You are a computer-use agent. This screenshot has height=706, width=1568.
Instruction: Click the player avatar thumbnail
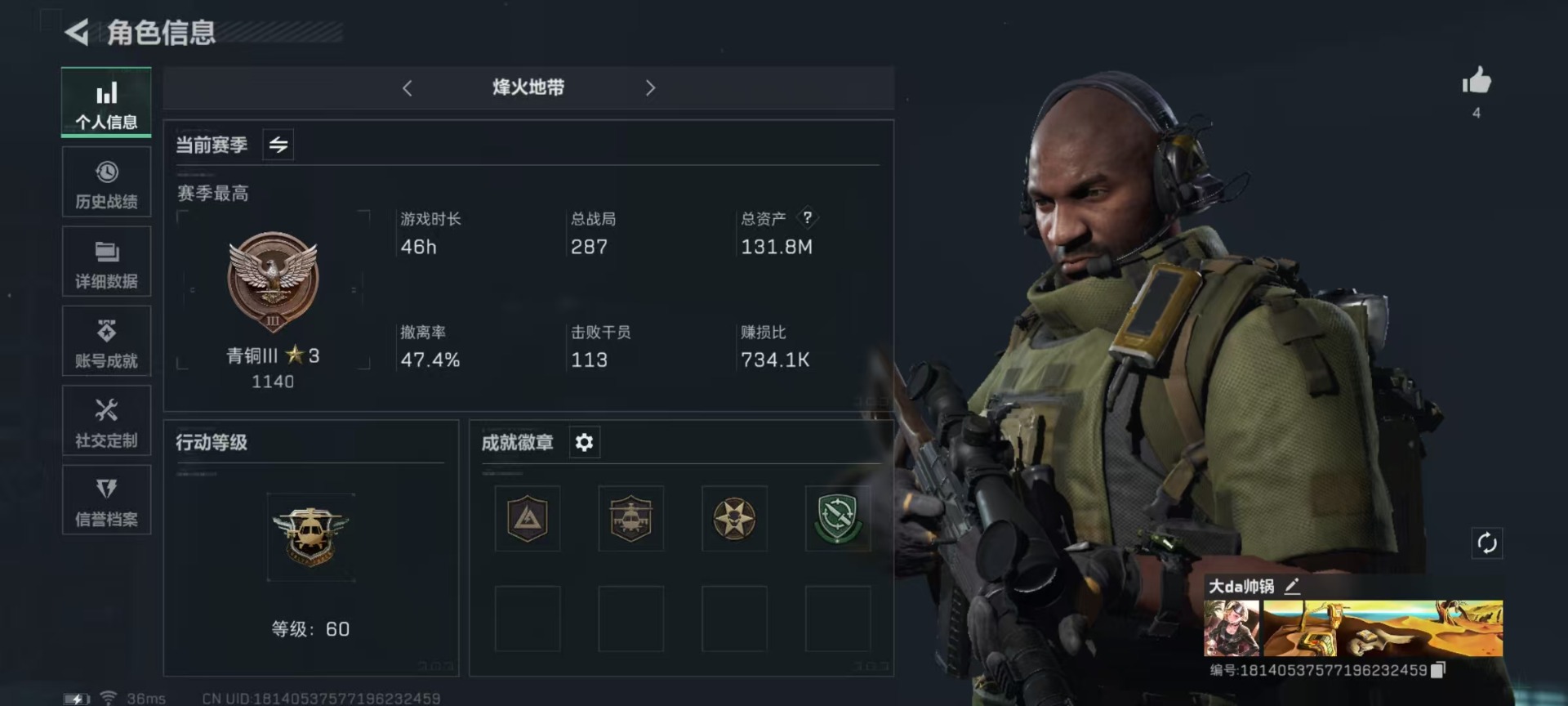[1232, 628]
